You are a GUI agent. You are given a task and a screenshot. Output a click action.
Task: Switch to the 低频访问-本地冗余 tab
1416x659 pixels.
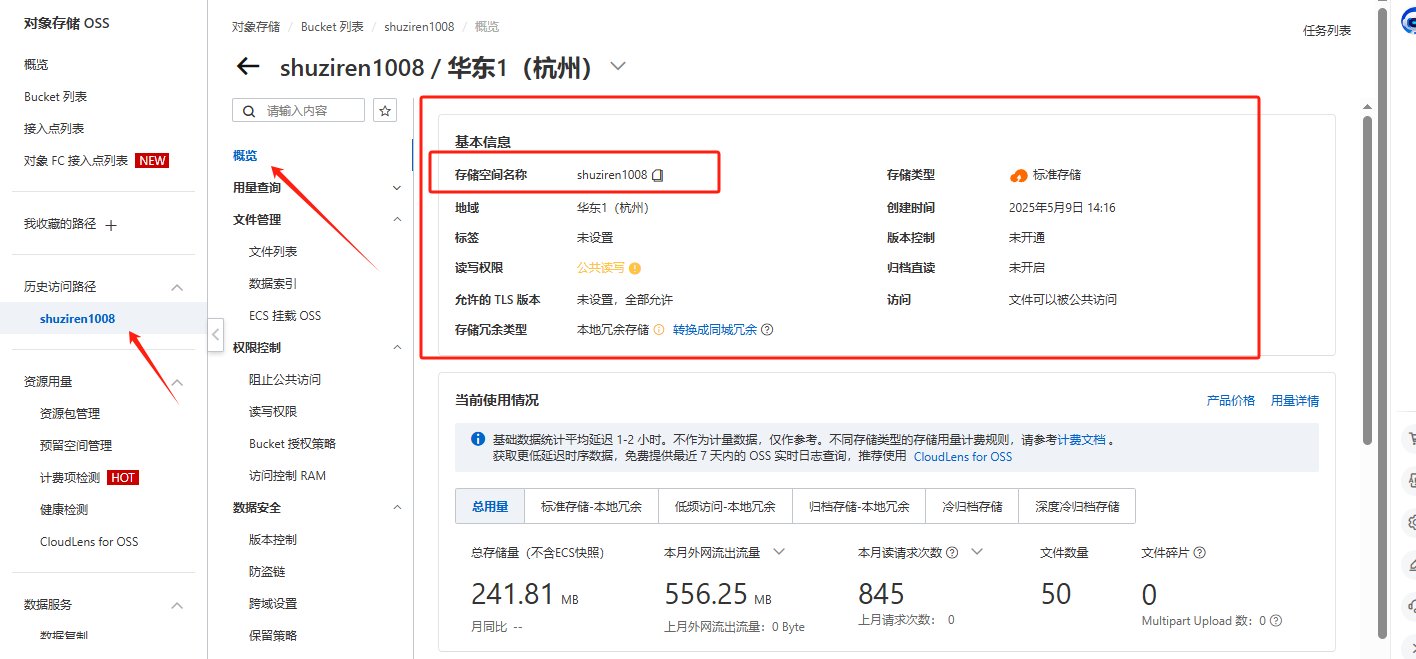(x=725, y=506)
